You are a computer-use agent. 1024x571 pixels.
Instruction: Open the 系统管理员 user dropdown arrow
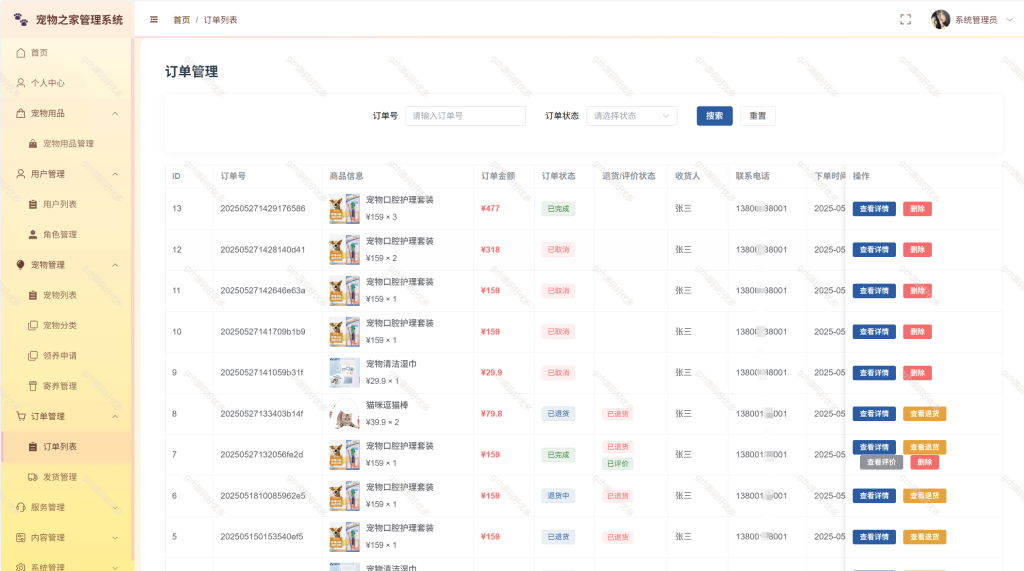pyautogui.click(x=1010, y=20)
